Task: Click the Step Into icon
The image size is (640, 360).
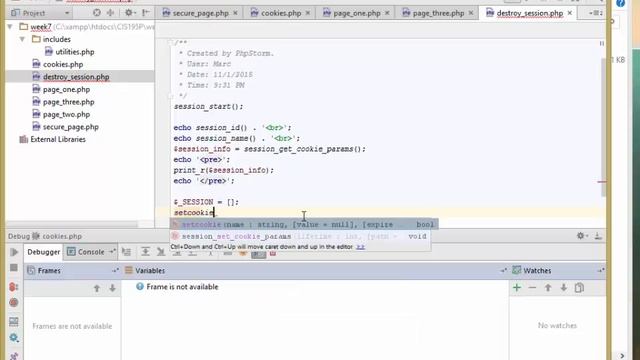Action: pos(161,252)
